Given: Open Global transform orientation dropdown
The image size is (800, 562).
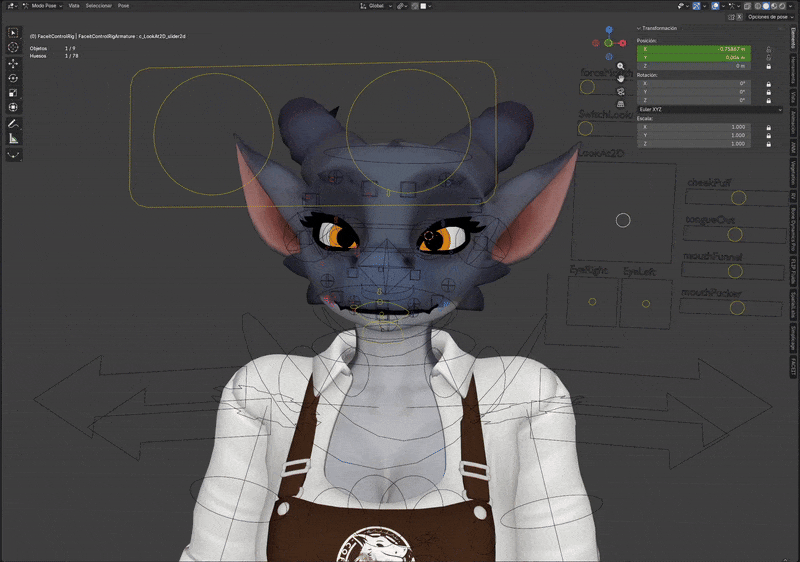Looking at the screenshot, I should 377,6.
